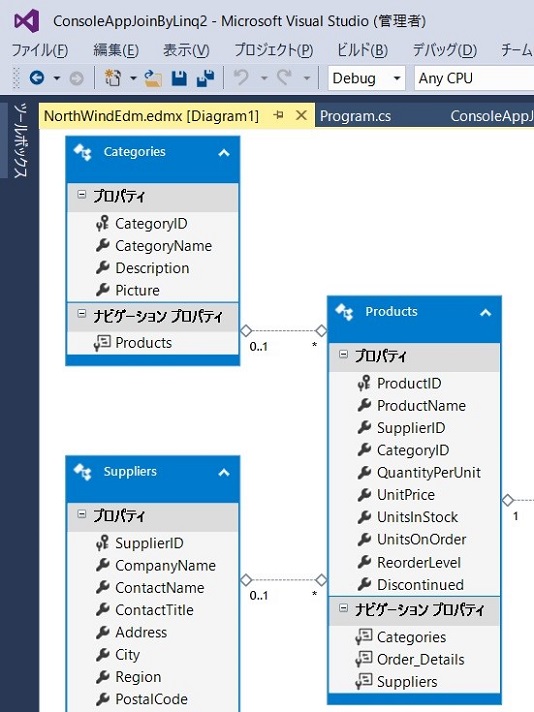Click the CategoryID key icon
This screenshot has height=712, width=534.
102,223
